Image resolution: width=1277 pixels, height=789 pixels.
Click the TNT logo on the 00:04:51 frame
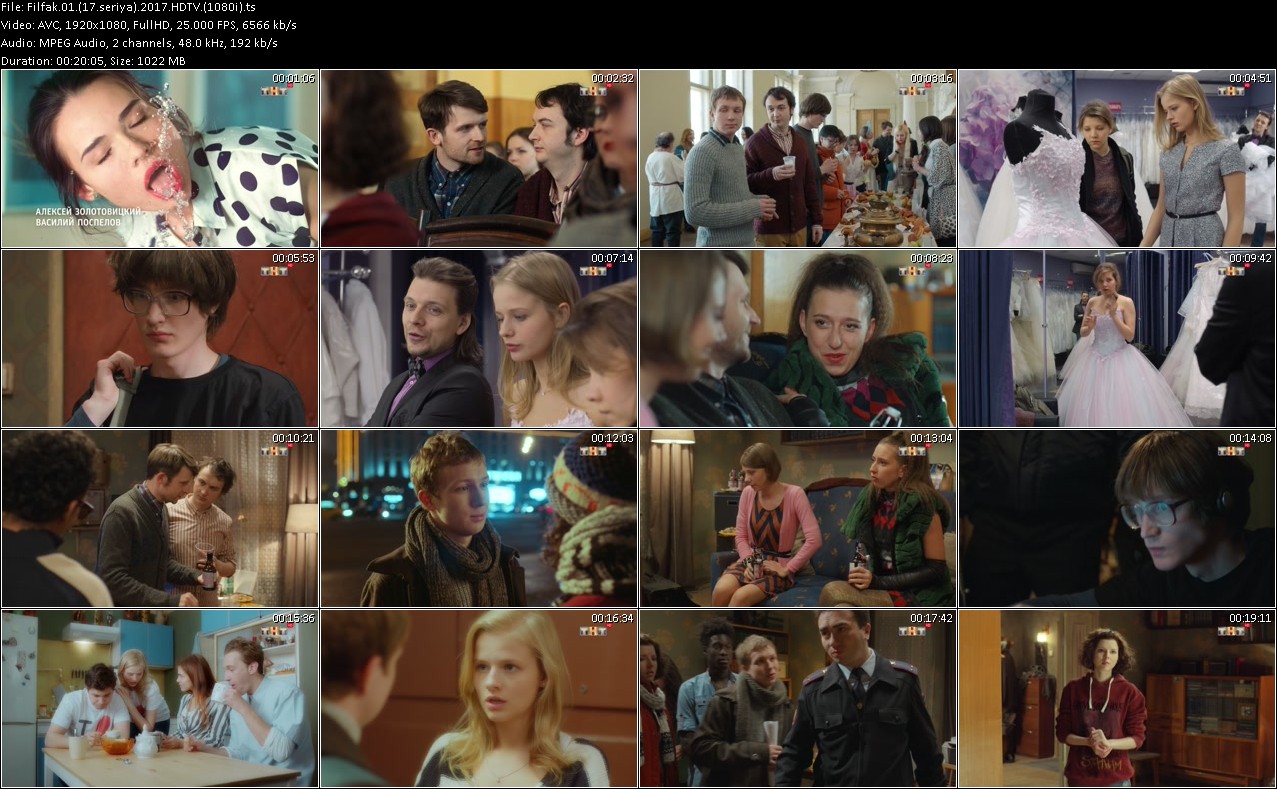(x=1232, y=91)
